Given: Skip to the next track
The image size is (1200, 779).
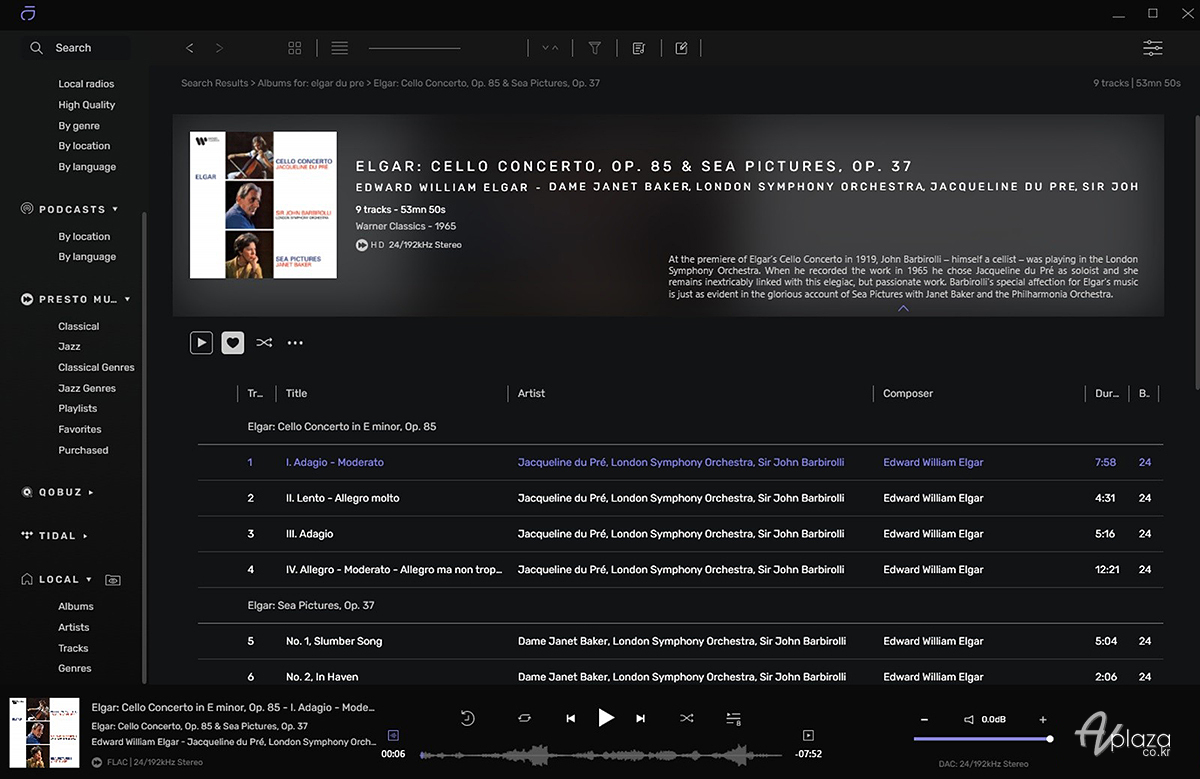Looking at the screenshot, I should 641,718.
